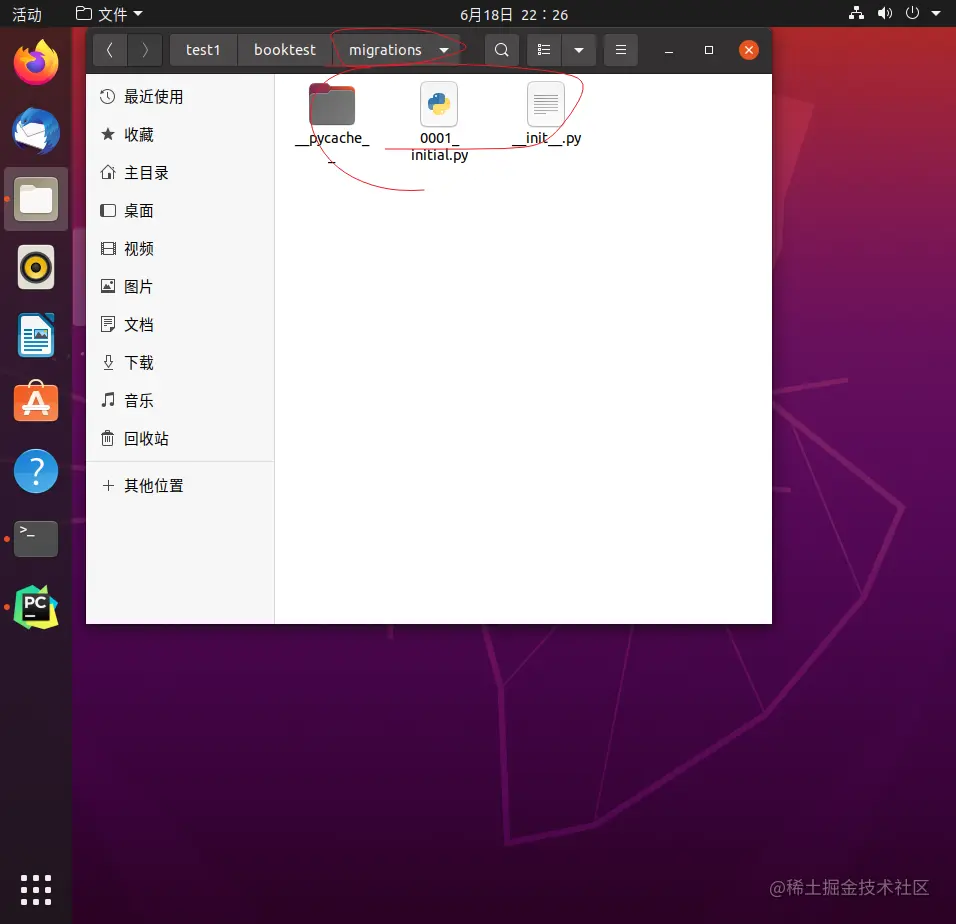Launch Thunderbird mail from the dock
The image size is (956, 924).
pyautogui.click(x=36, y=130)
